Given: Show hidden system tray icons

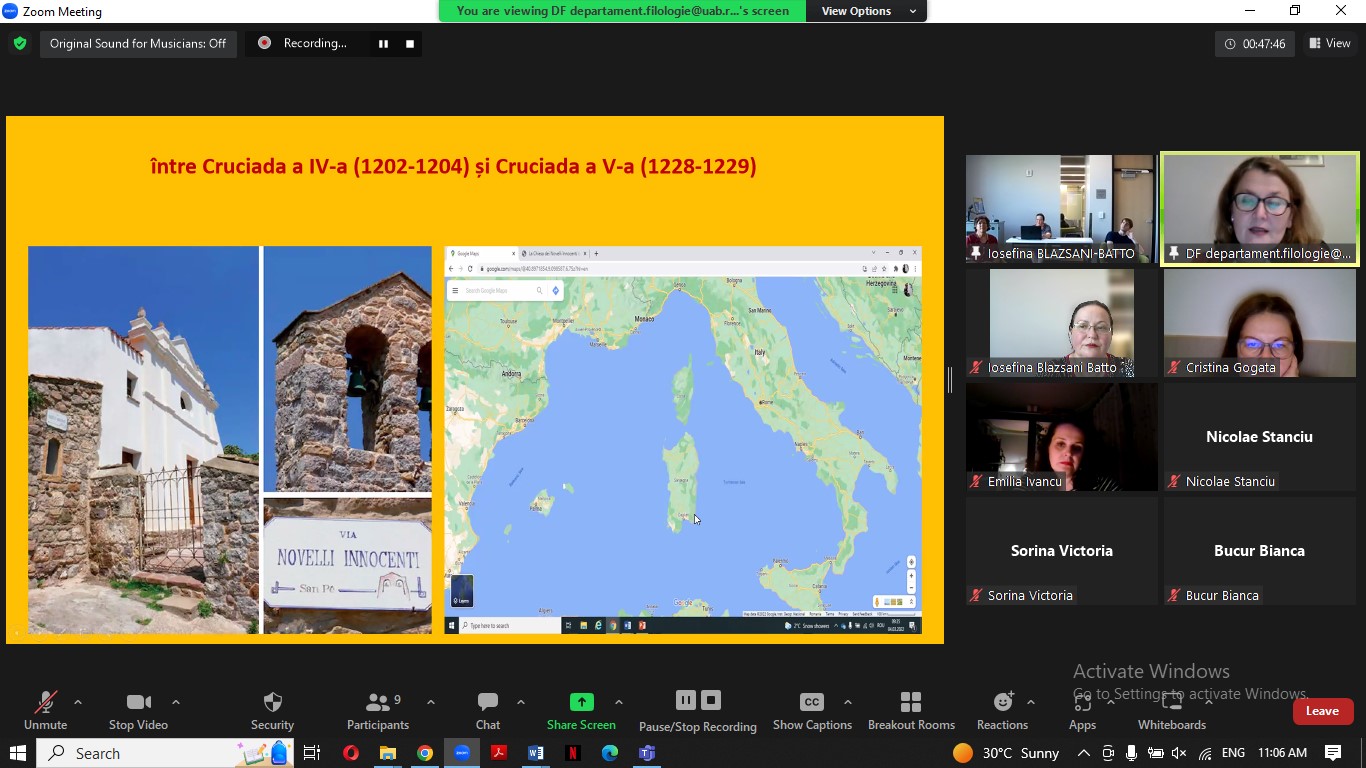Looking at the screenshot, I should (1084, 753).
